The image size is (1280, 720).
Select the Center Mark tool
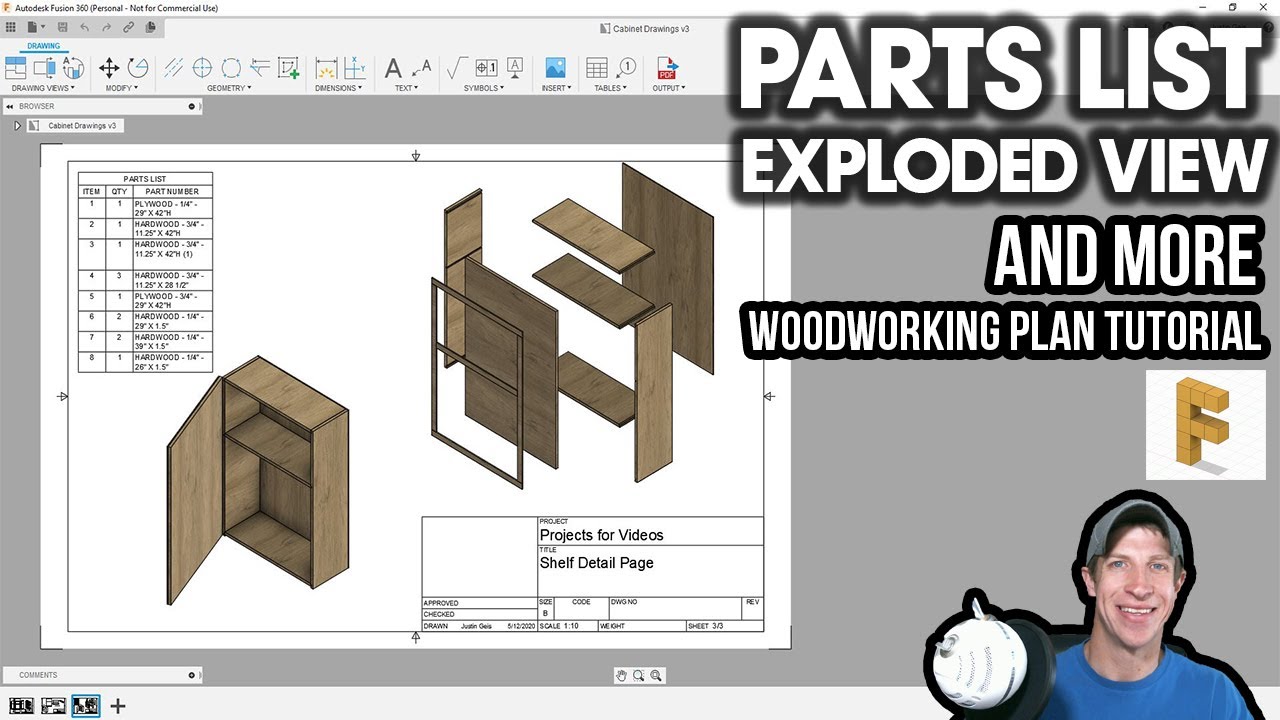[202, 68]
